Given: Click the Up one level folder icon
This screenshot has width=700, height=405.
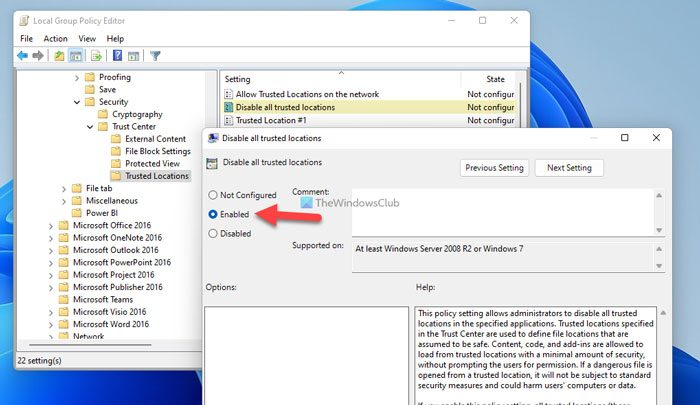Looking at the screenshot, I should coord(59,56).
